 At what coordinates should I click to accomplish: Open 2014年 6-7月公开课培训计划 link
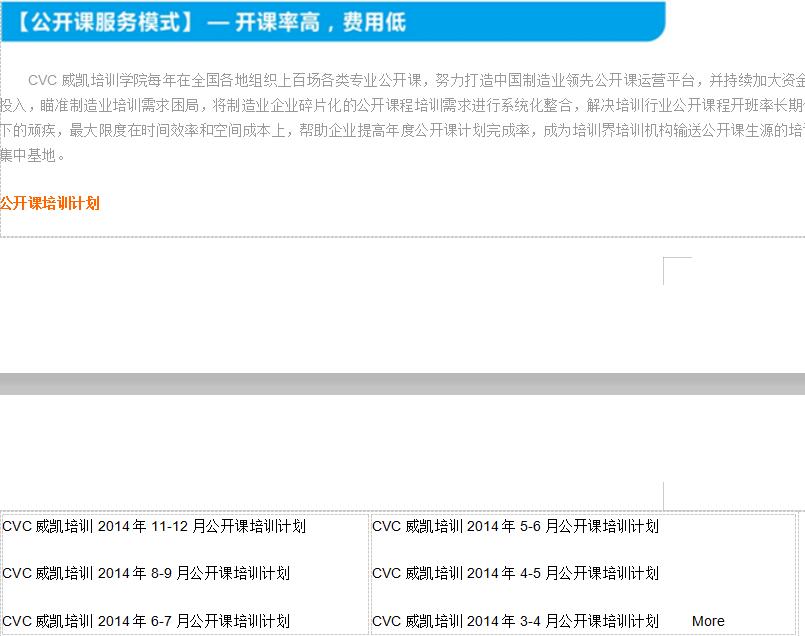146,621
